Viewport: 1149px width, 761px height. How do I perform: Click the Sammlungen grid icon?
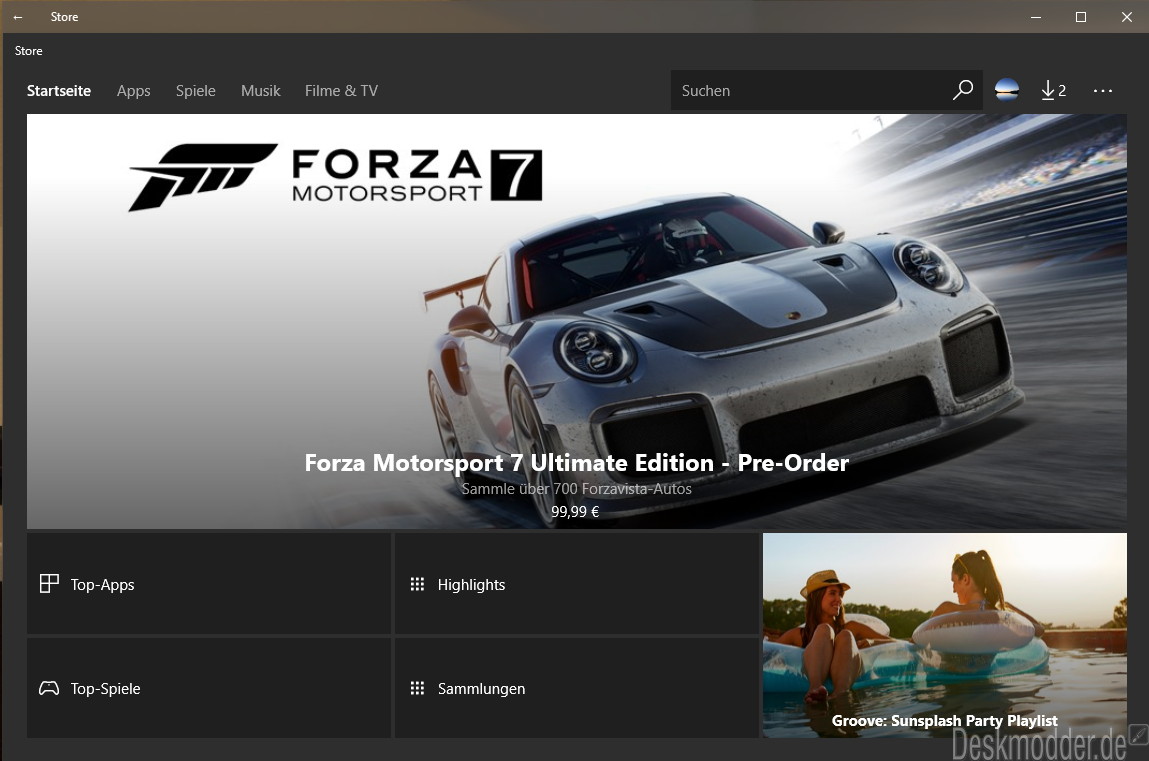click(x=417, y=688)
